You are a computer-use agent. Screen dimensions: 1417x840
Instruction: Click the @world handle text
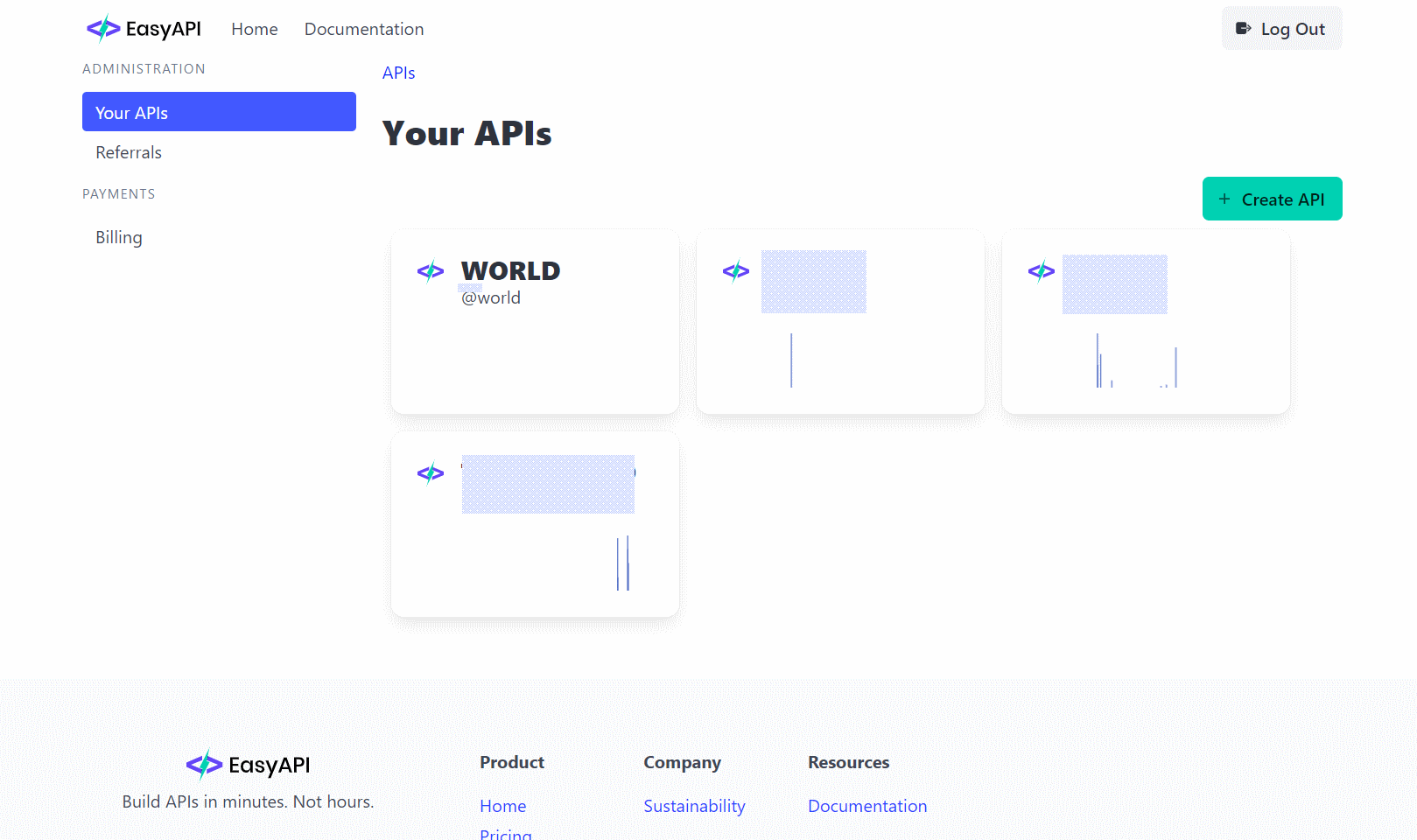point(491,297)
